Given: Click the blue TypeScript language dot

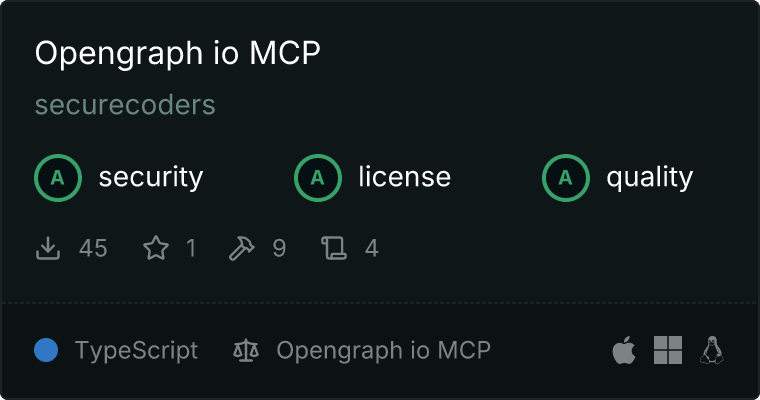Looking at the screenshot, I should pyautogui.click(x=46, y=350).
